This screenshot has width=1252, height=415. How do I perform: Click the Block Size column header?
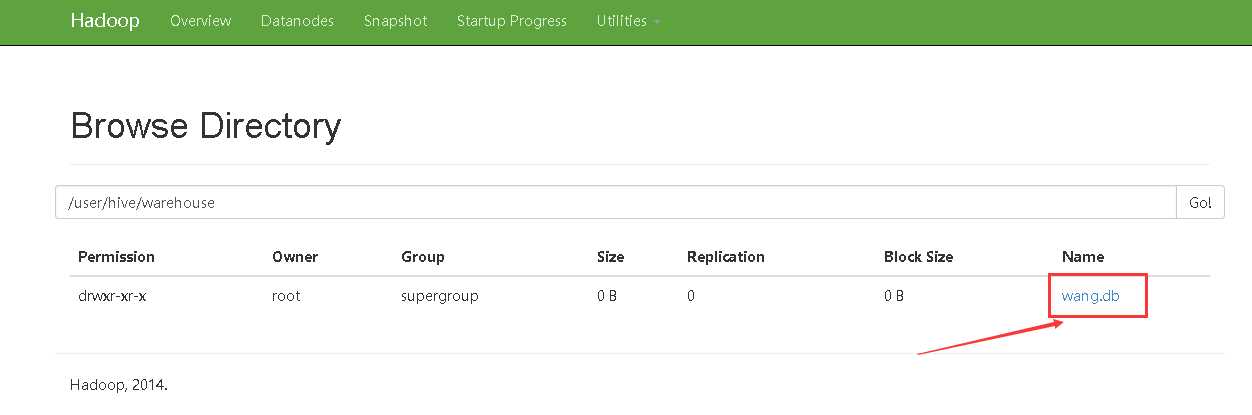918,257
